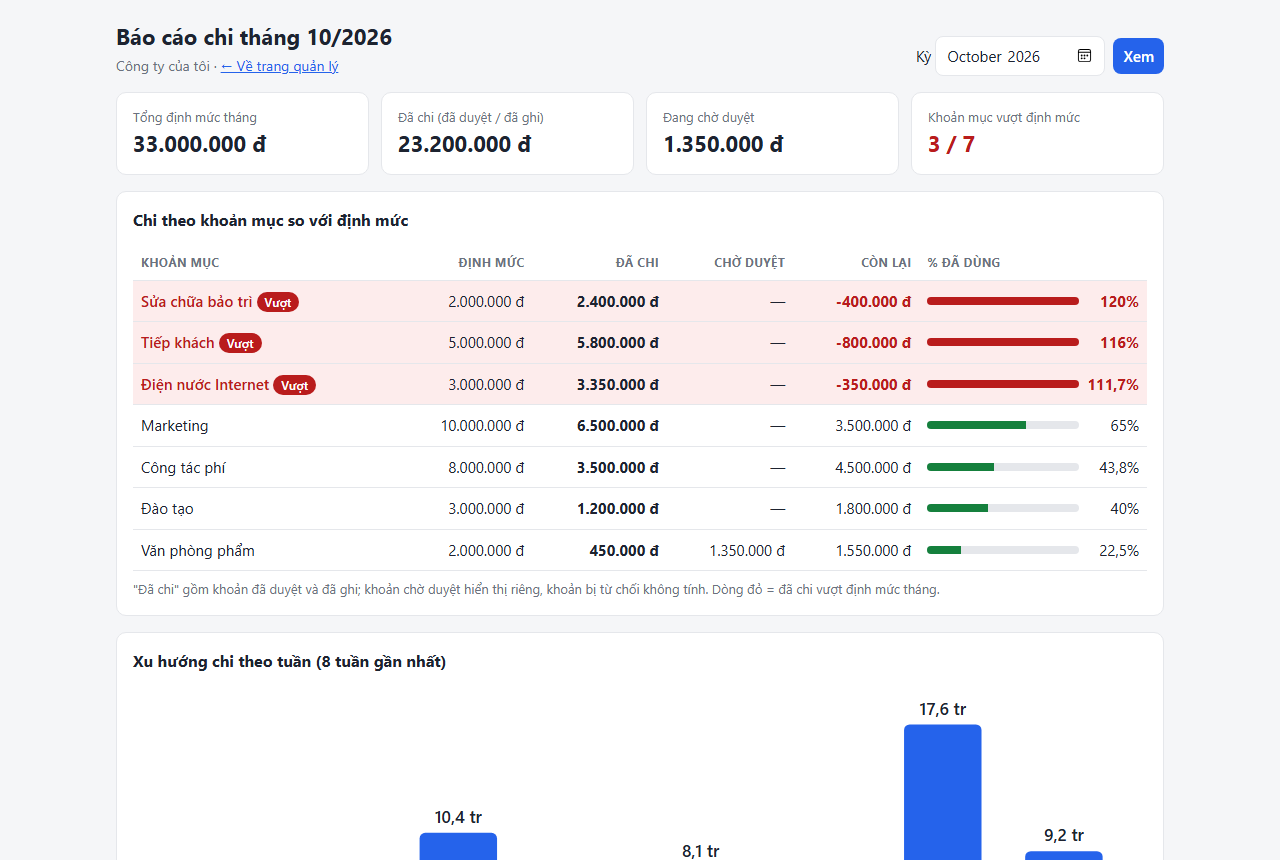Viewport: 1280px width, 860px height.
Task: Click the 17,6 tr weekly bar
Action: 943,792
